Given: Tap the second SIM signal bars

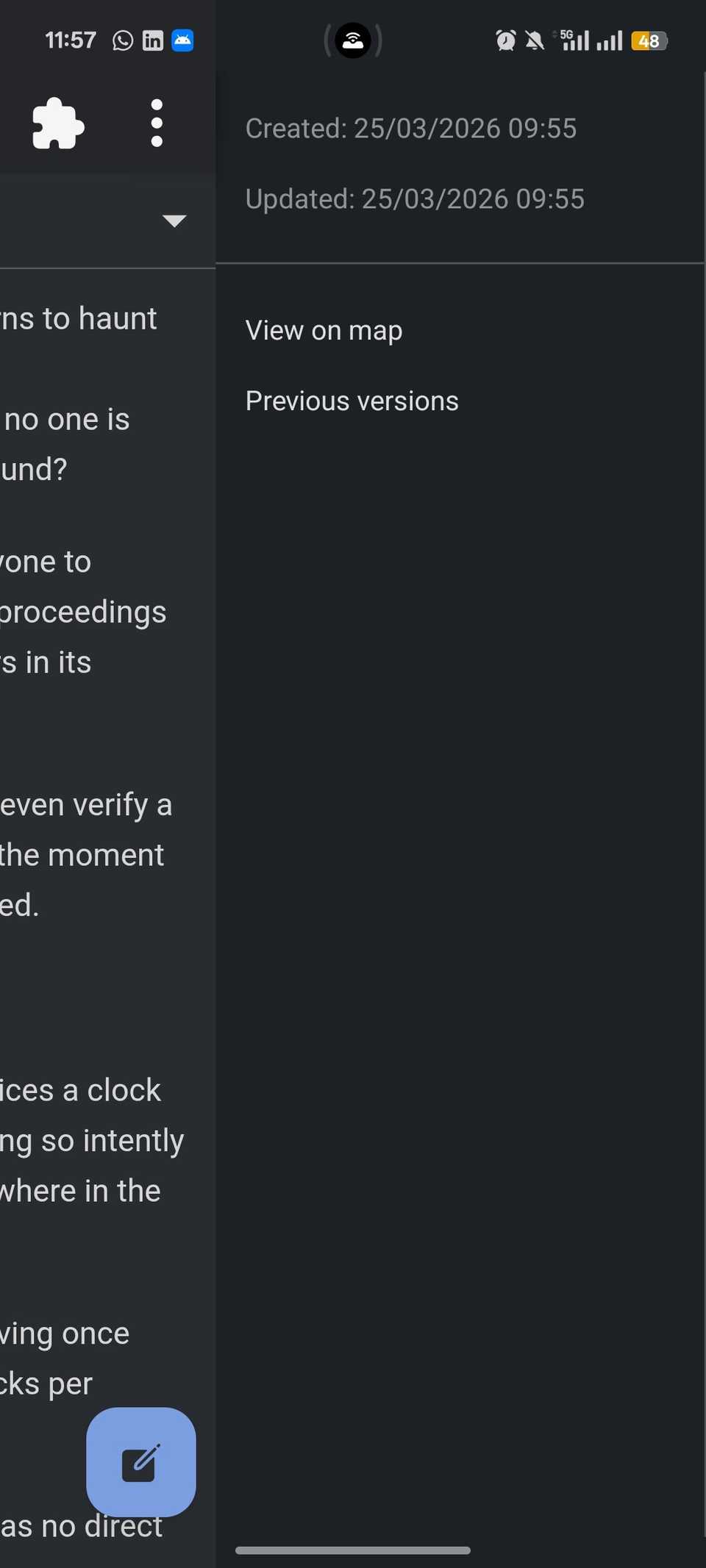Looking at the screenshot, I should [x=611, y=40].
